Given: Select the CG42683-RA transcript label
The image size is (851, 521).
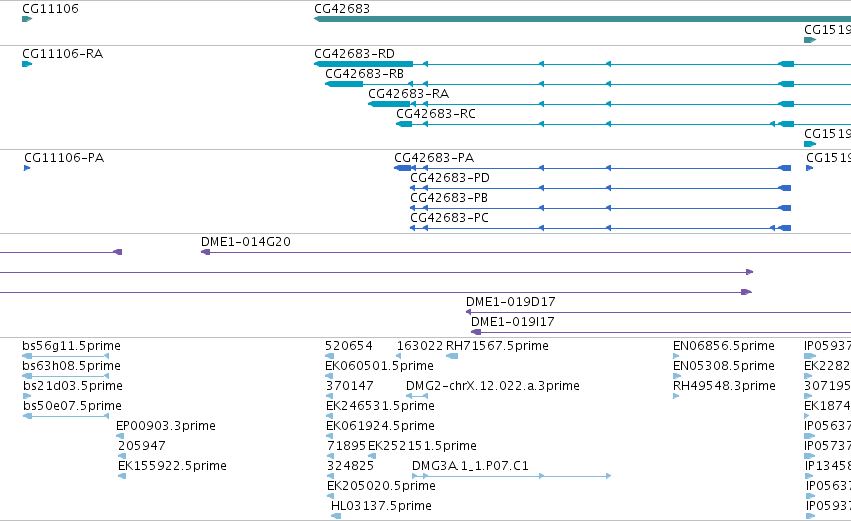Looking at the screenshot, I should coord(409,94).
